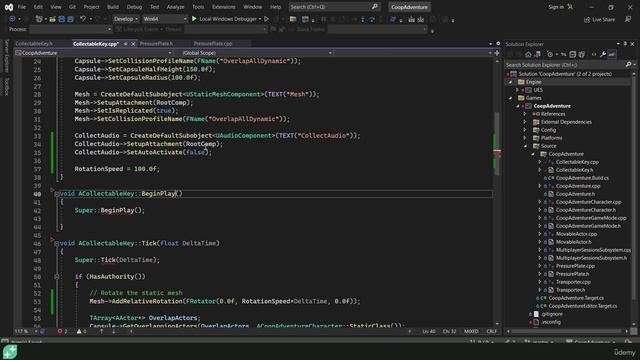This screenshot has height=360, width=640.
Task: Click Start Without Debugging play outline icon
Action: pyautogui.click(x=267, y=19)
